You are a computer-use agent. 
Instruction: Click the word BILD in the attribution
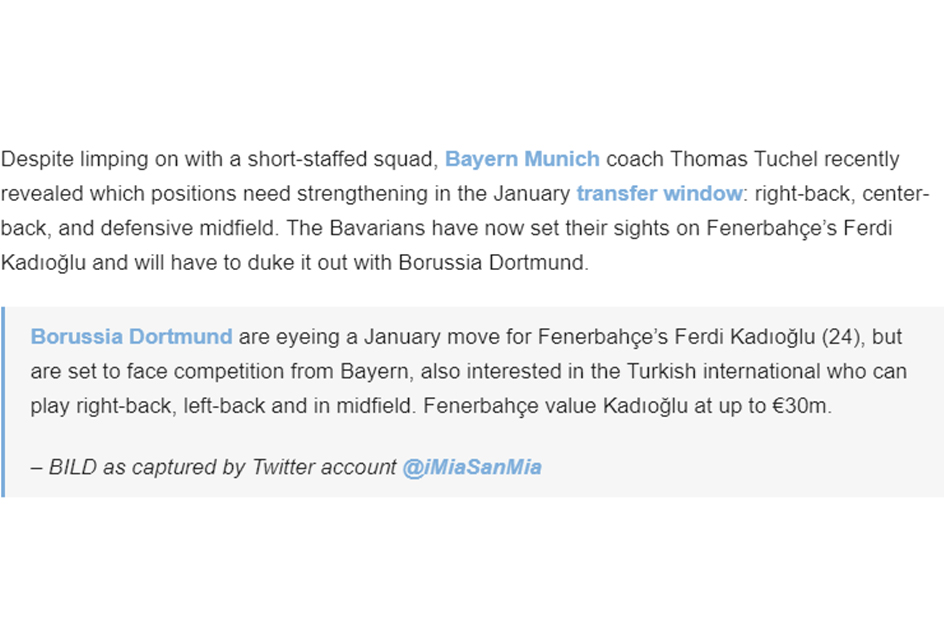[x=72, y=467]
